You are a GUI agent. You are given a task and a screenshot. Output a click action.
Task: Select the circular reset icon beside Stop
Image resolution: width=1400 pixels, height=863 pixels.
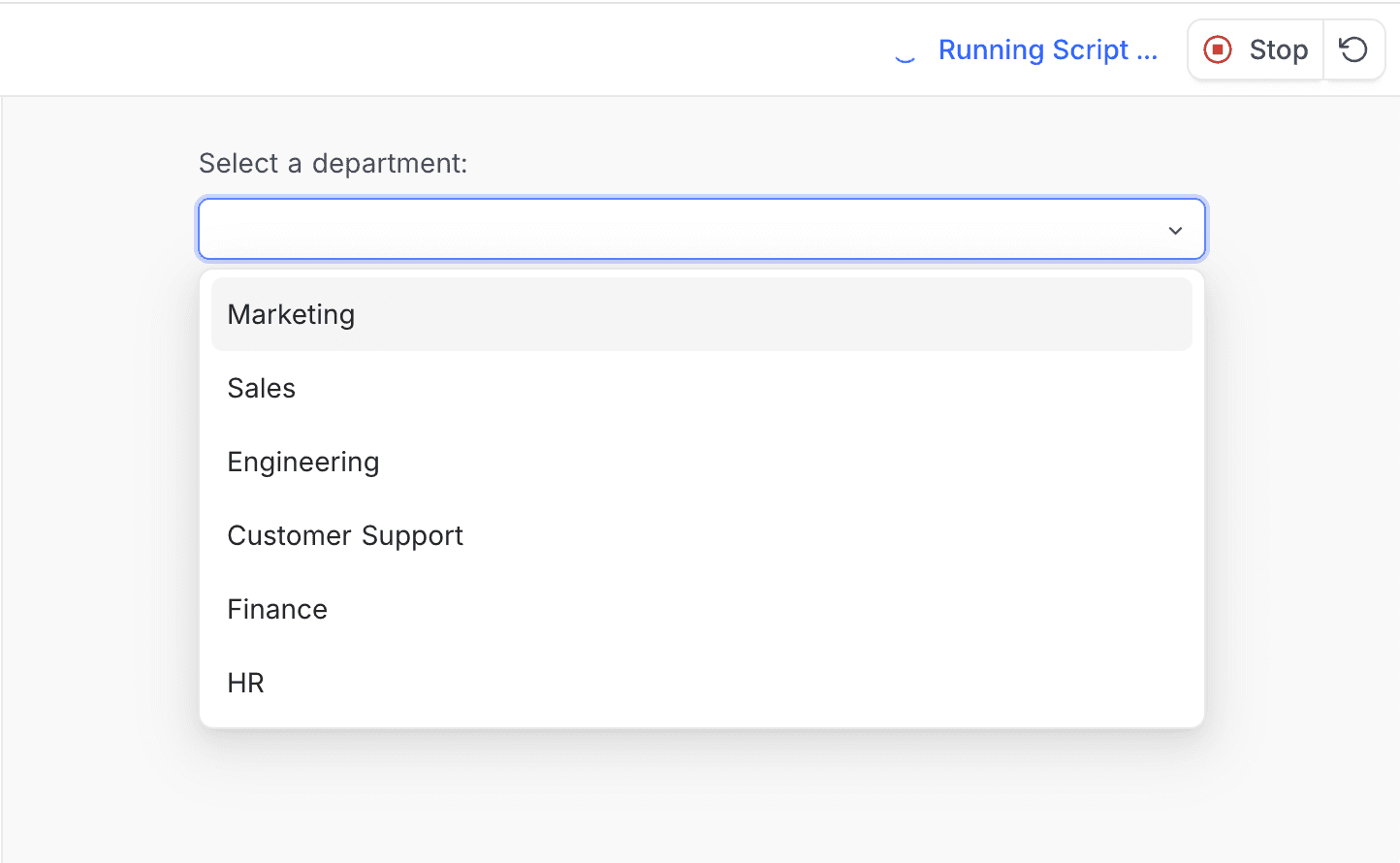coord(1353,49)
